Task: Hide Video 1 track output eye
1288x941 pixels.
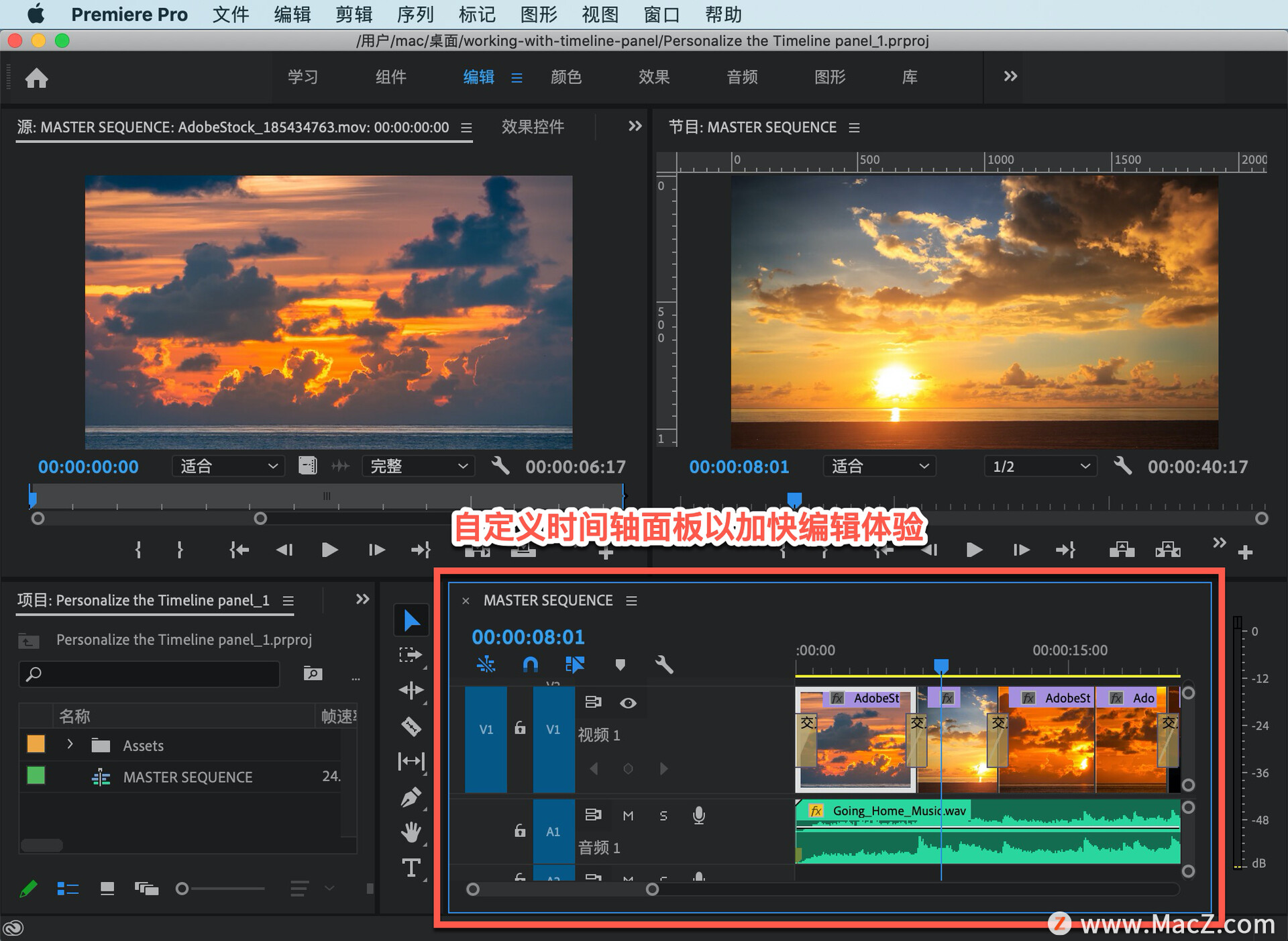Action: pyautogui.click(x=628, y=703)
